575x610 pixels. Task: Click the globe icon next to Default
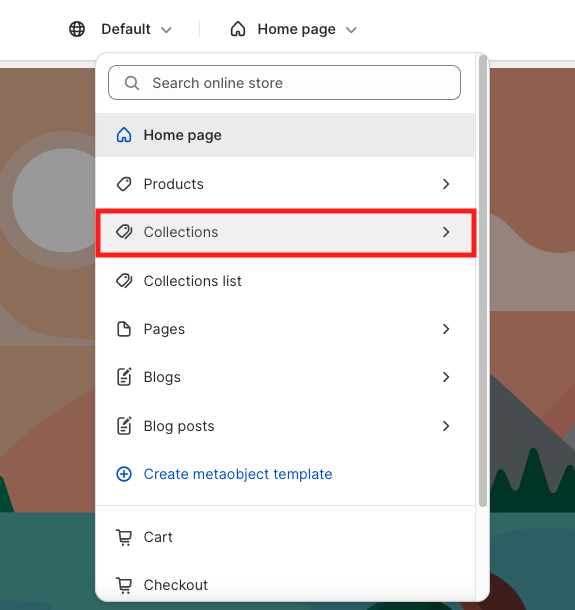click(77, 29)
